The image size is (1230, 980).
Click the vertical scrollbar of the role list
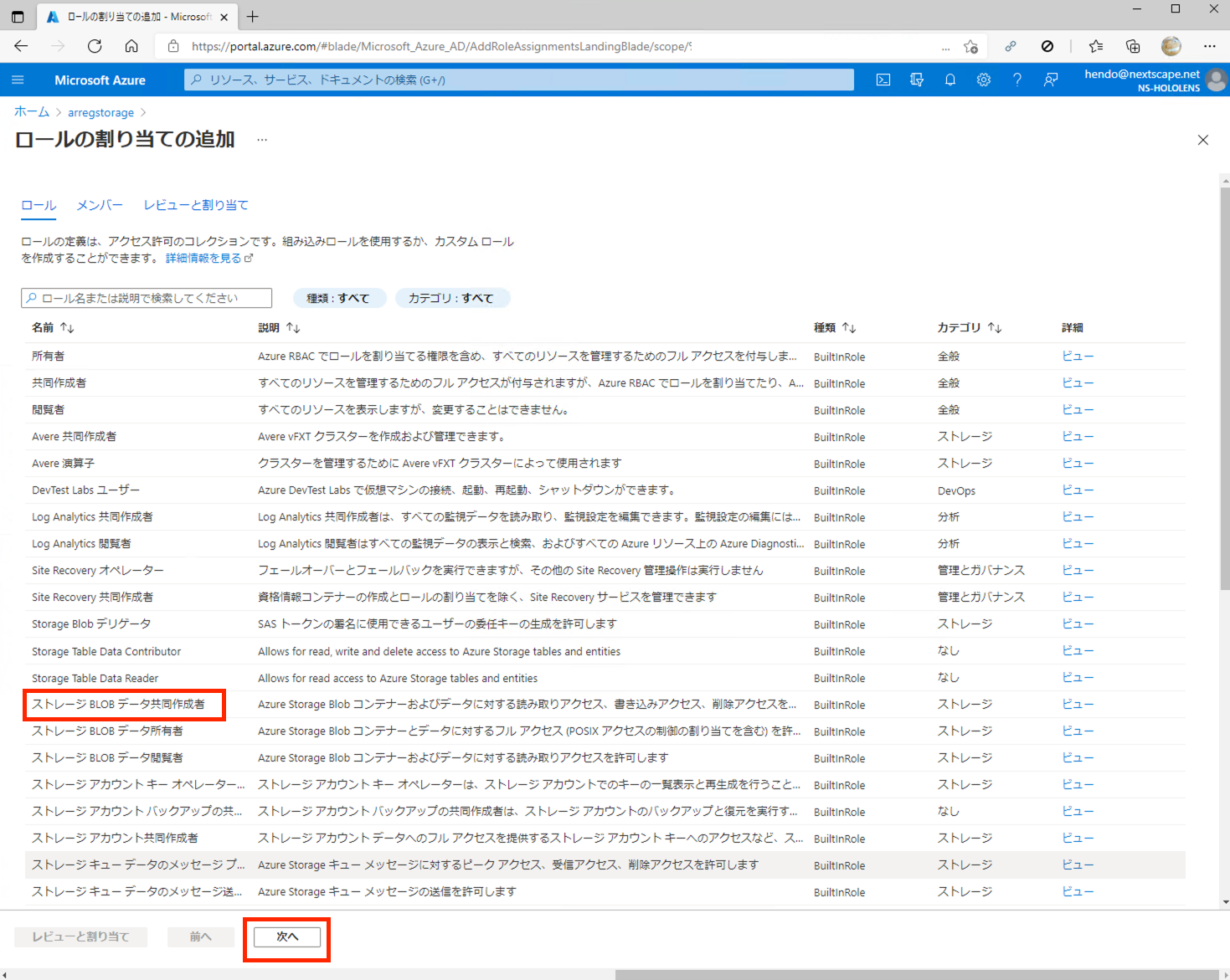[x=1225, y=388]
